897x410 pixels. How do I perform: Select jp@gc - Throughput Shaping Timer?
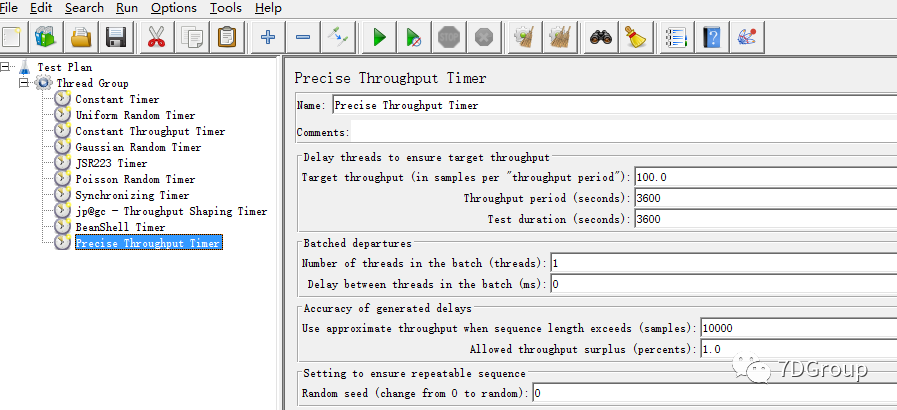(x=171, y=212)
